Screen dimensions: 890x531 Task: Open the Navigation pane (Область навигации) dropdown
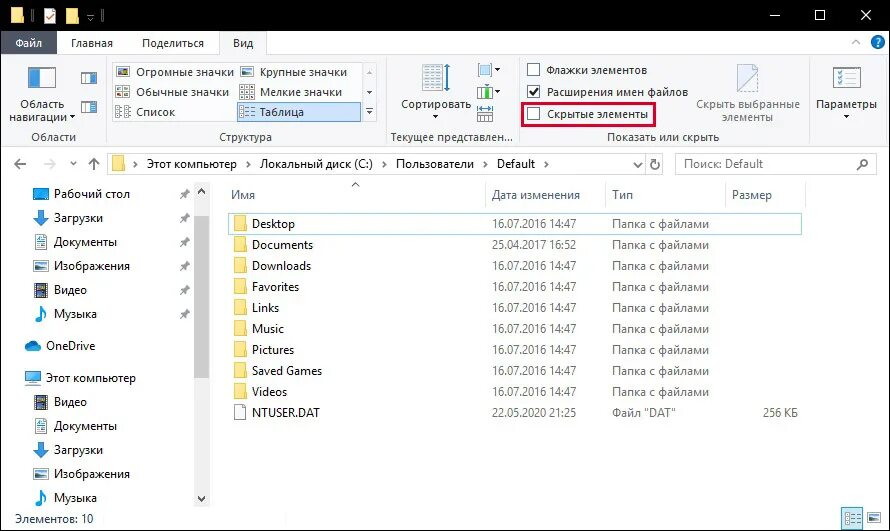[x=42, y=94]
